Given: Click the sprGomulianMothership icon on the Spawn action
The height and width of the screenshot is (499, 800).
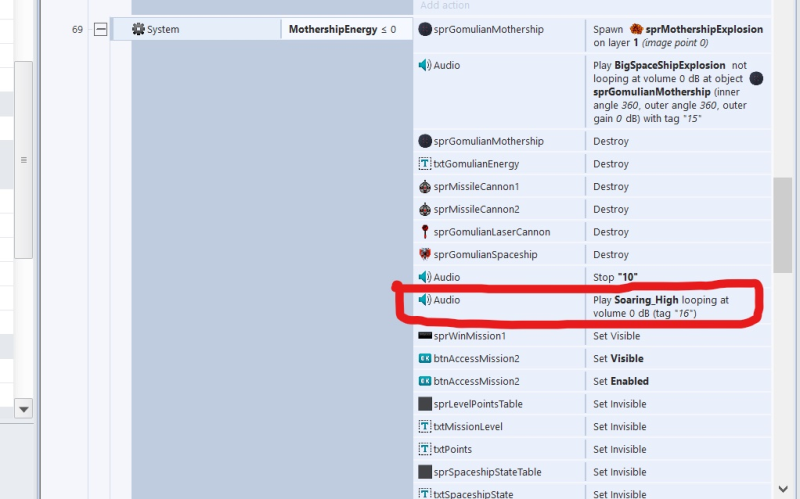Looking at the screenshot, I should [x=425, y=30].
